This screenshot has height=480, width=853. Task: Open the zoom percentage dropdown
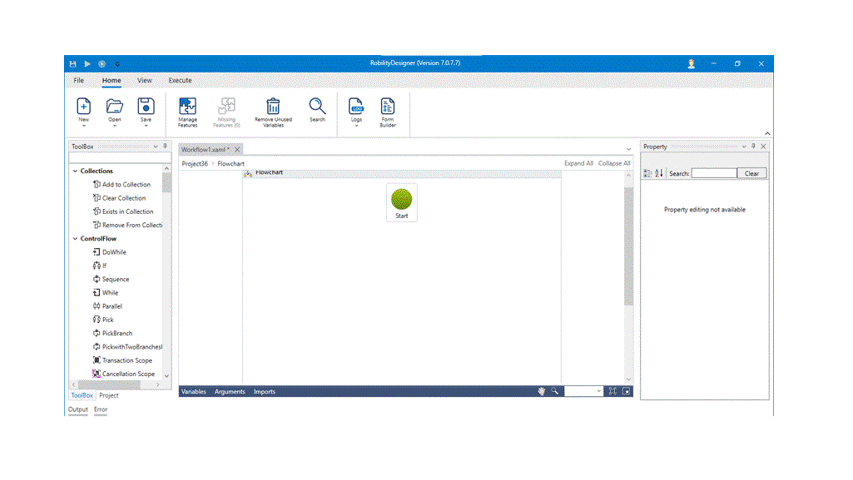[597, 392]
